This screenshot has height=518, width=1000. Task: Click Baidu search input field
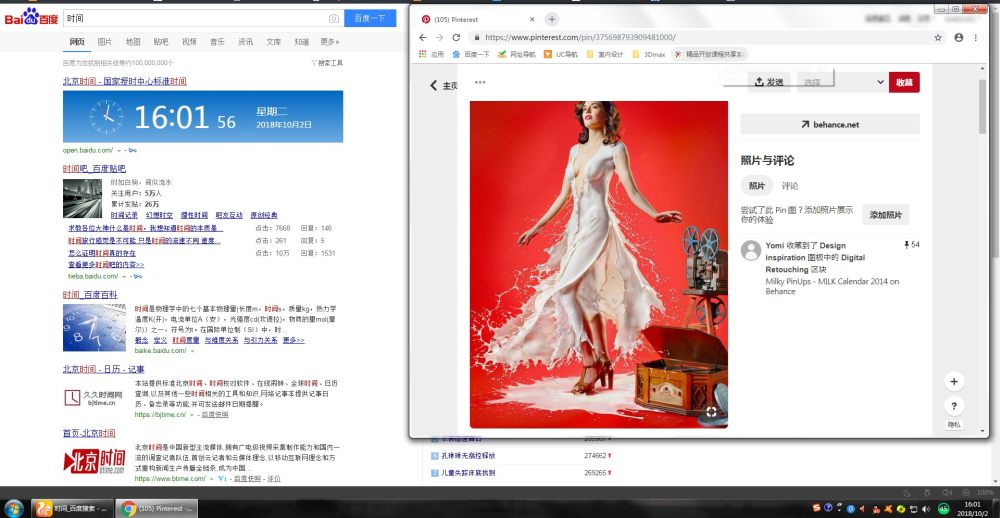[x=198, y=18]
